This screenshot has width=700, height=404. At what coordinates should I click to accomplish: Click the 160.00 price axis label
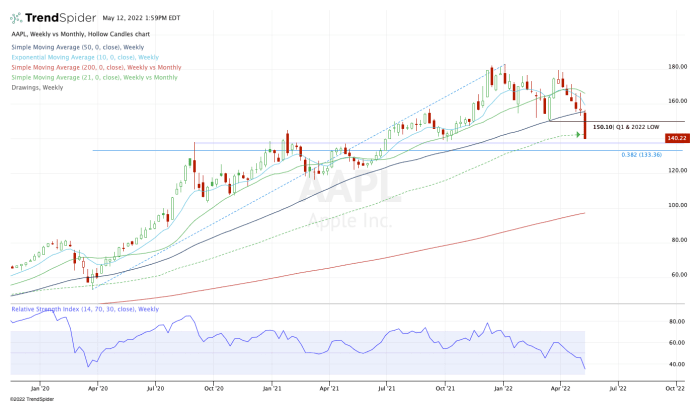(677, 101)
